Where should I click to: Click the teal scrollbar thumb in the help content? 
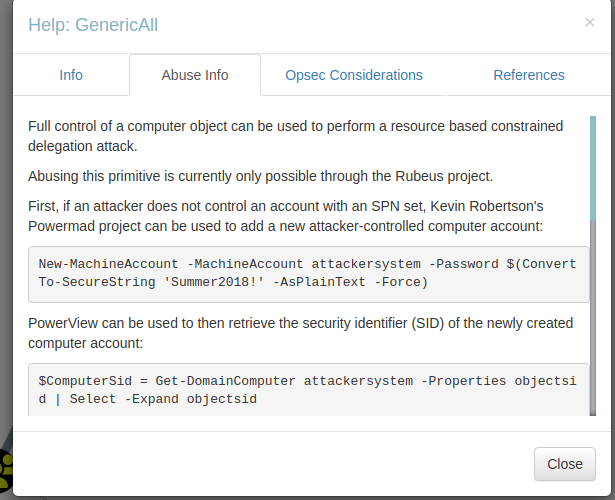593,168
